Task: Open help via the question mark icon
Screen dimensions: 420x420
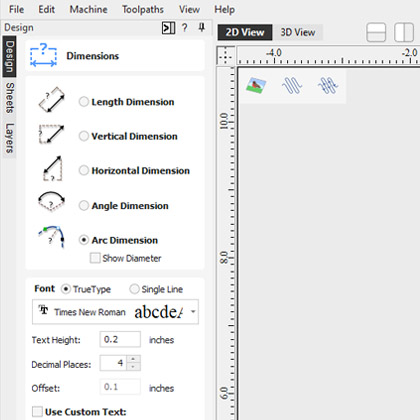Action: 185,28
